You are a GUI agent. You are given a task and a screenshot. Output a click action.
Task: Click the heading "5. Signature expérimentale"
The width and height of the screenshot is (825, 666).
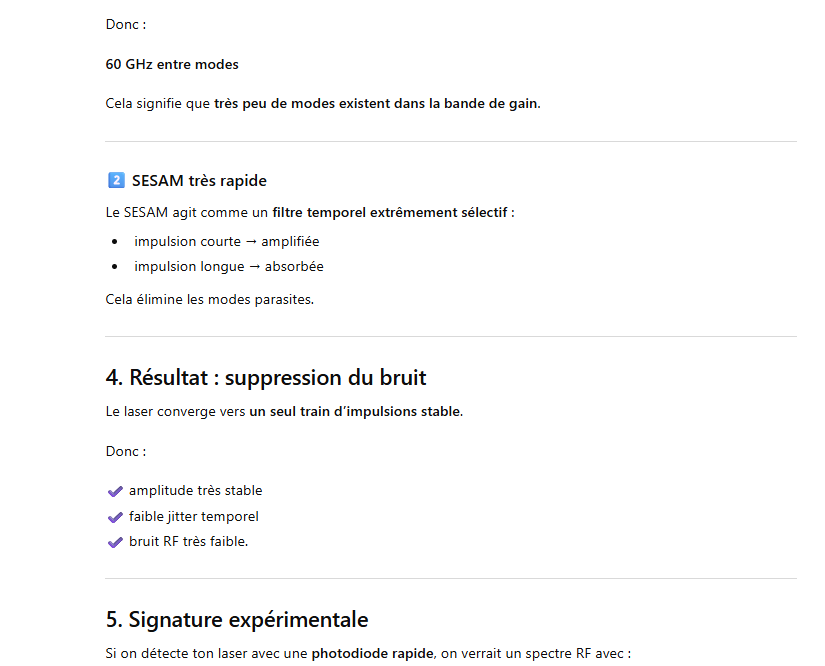[237, 619]
